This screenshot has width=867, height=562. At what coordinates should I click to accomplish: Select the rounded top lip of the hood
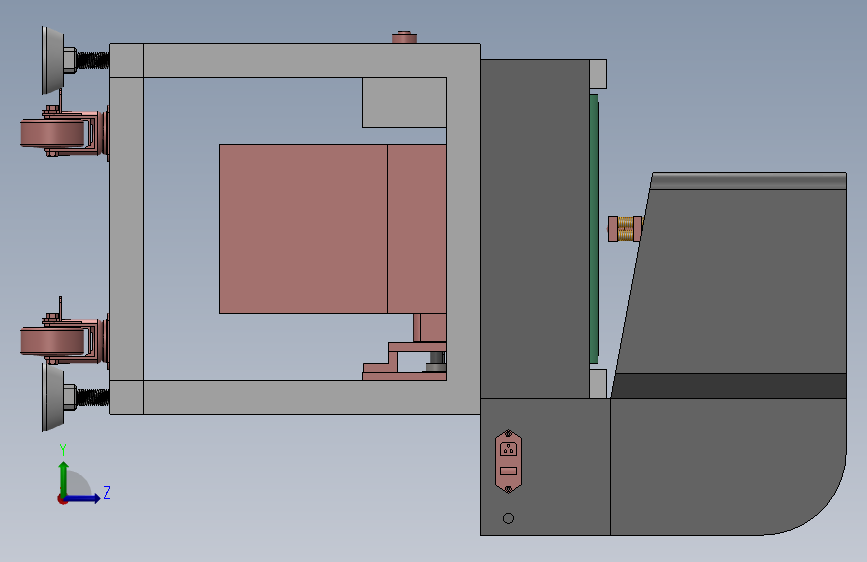[749, 181]
